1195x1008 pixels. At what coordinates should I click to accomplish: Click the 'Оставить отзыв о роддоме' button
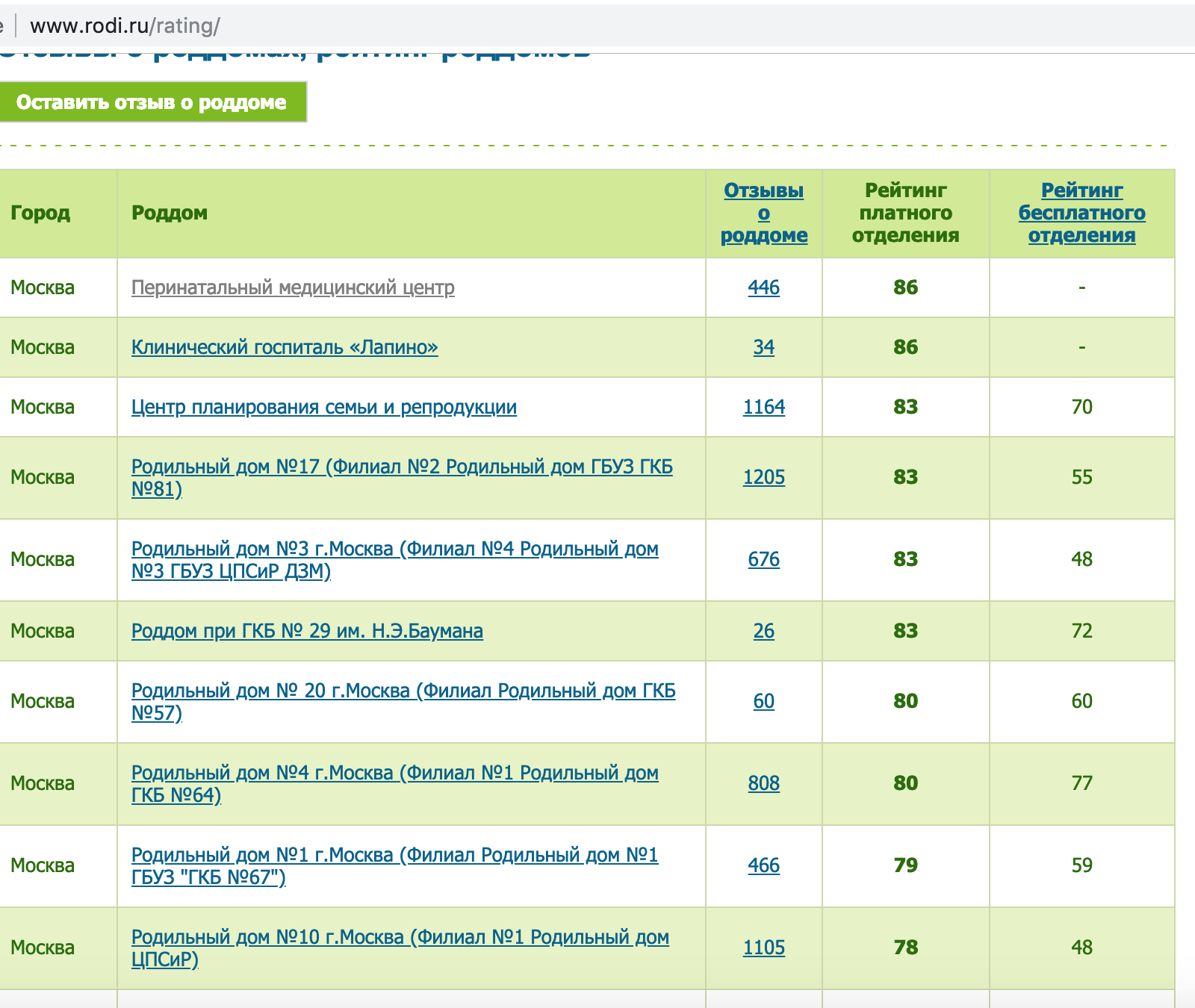pos(152,102)
